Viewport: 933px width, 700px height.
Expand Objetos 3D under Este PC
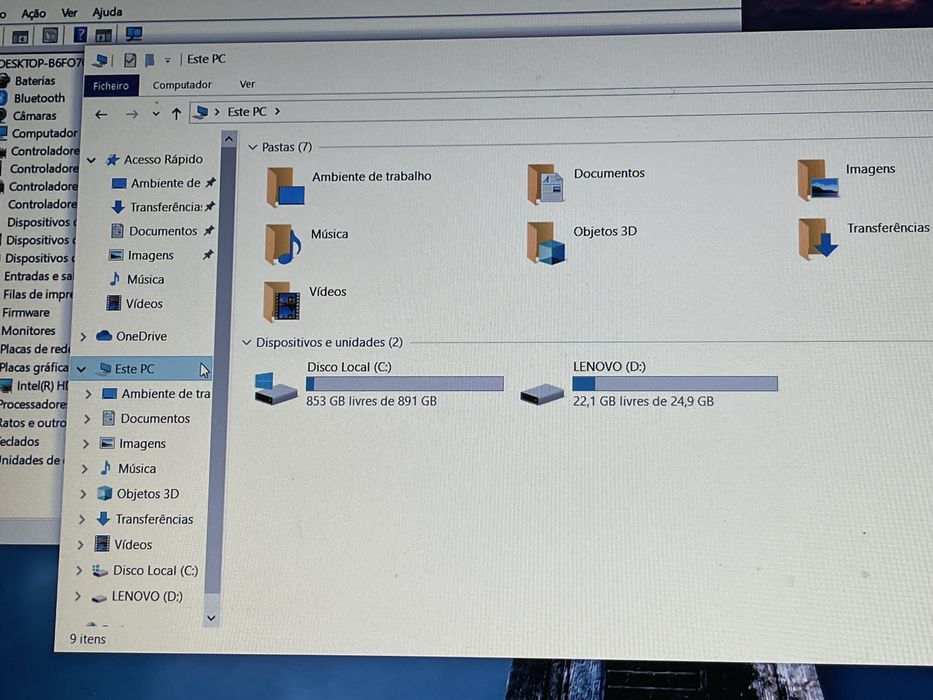(x=83, y=493)
